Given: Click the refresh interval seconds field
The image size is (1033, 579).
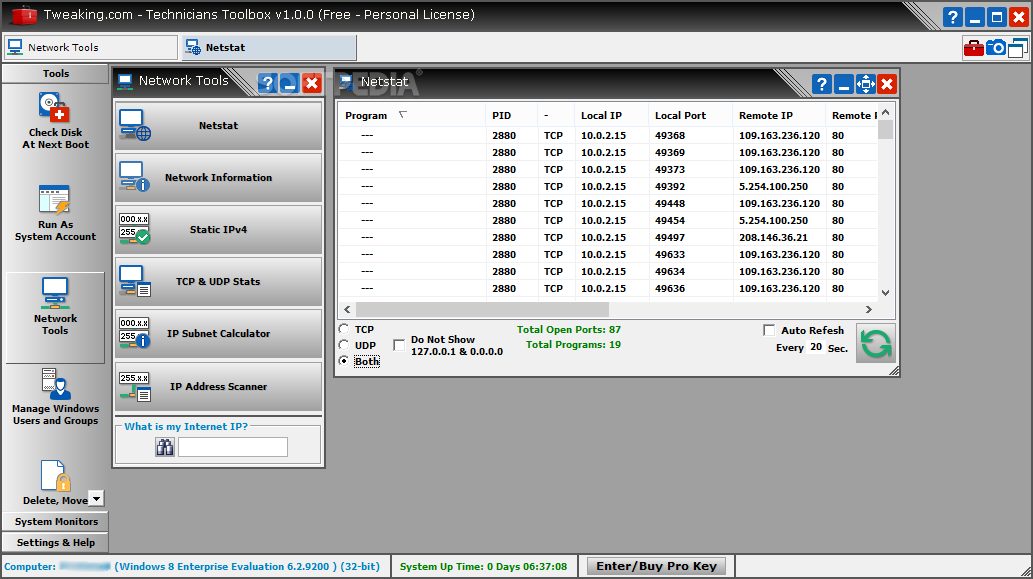Looking at the screenshot, I should [816, 347].
